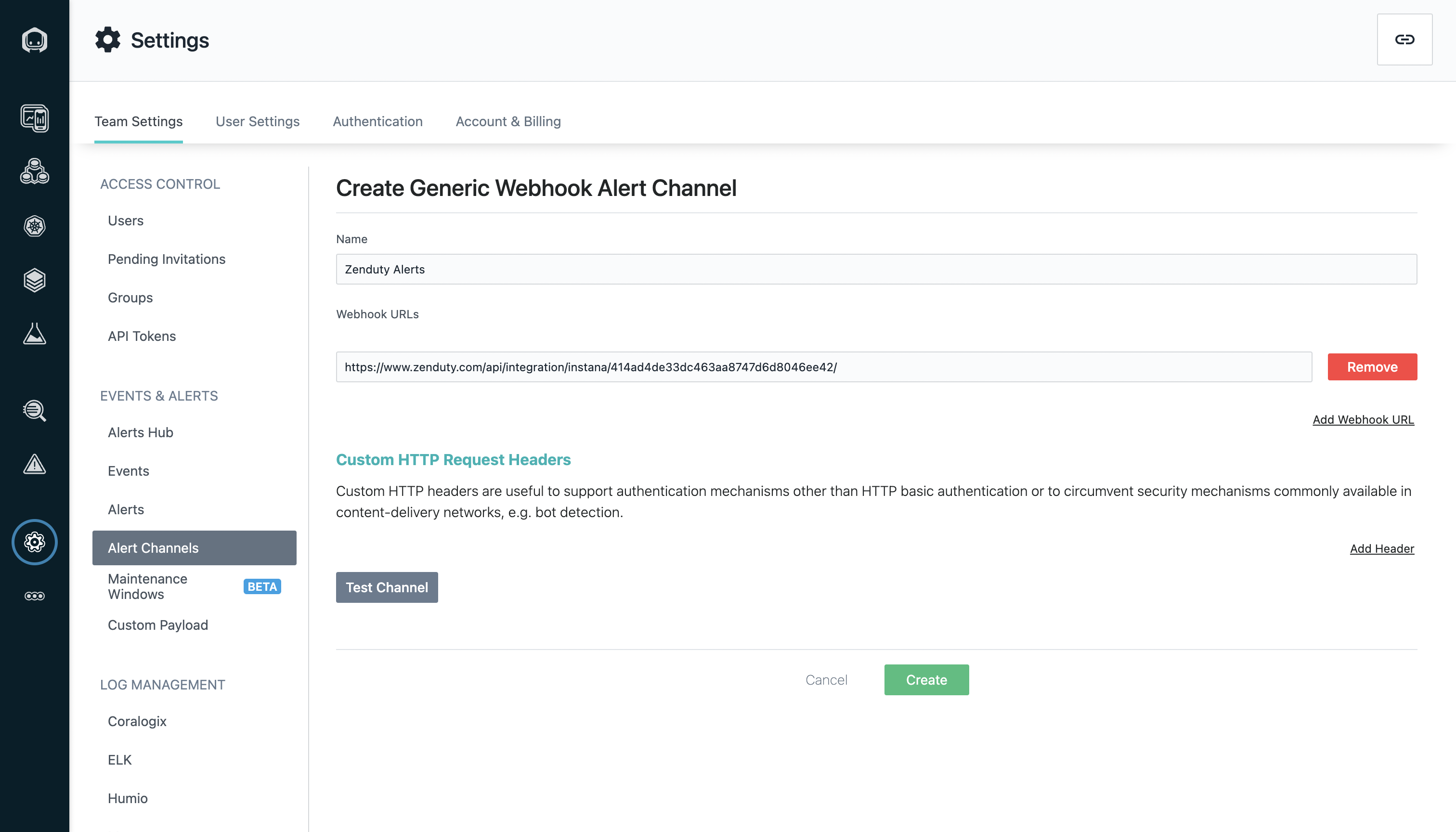Click the Add Header link
The height and width of the screenshot is (832, 1456).
click(x=1381, y=548)
